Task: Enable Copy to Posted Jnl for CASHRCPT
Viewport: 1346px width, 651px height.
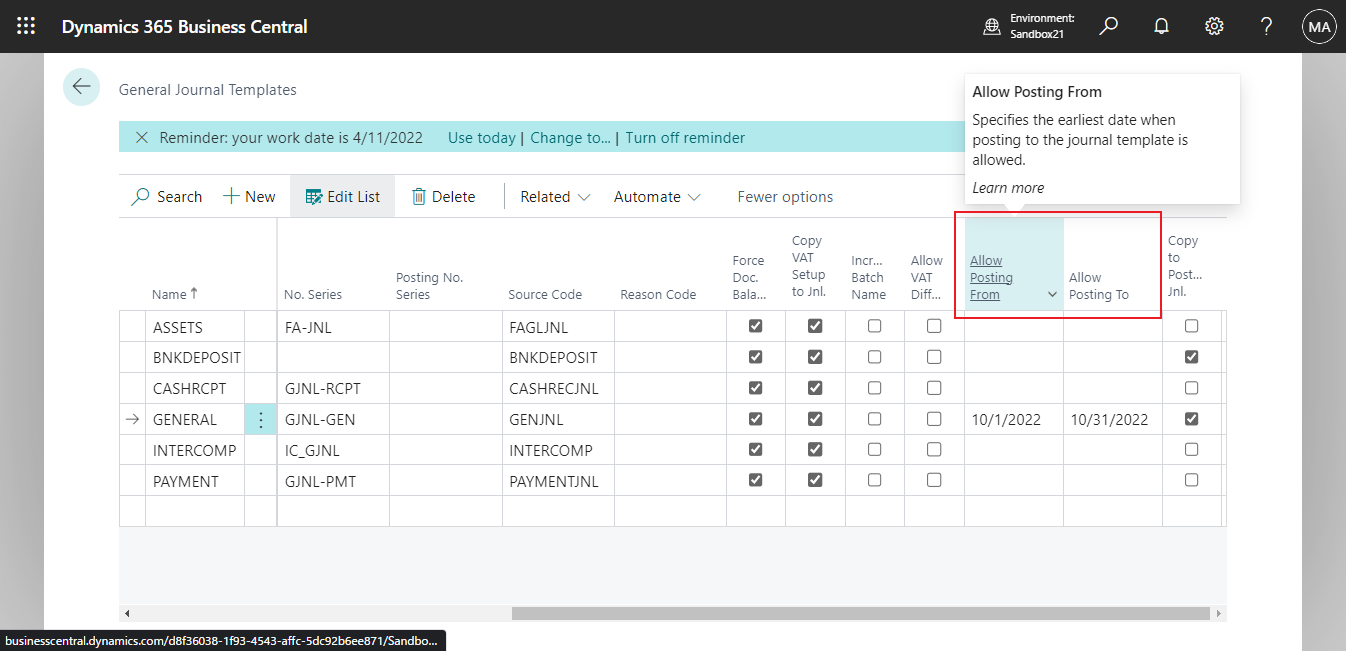Action: point(1191,387)
